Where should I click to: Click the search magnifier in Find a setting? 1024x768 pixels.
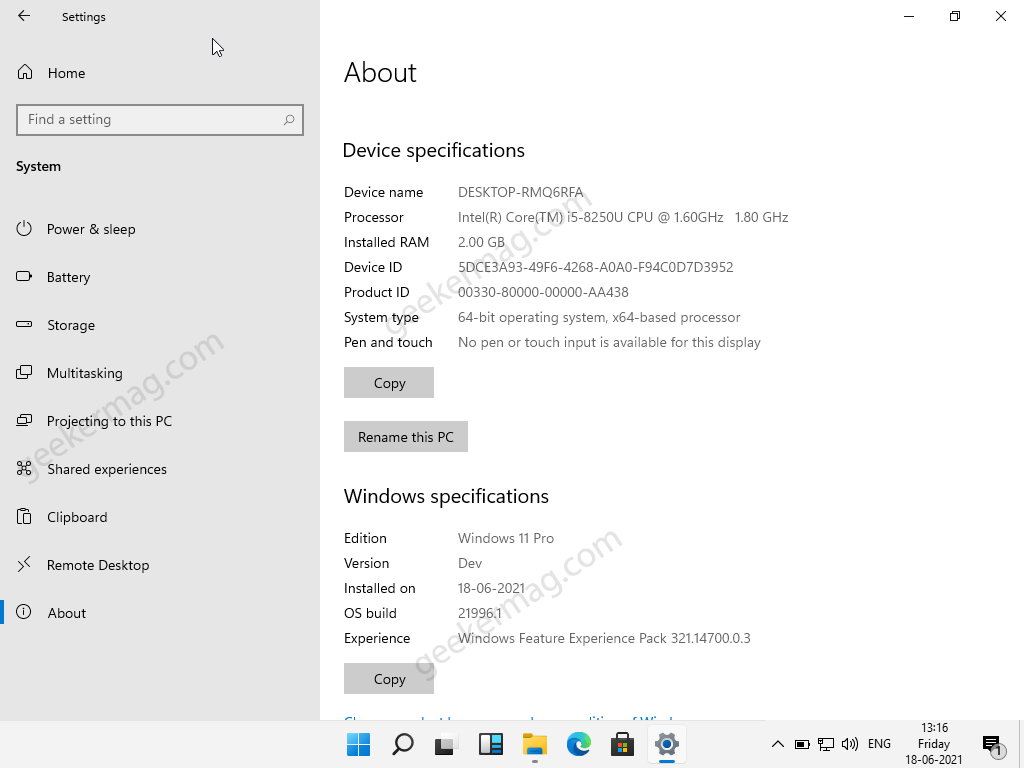tap(289, 120)
